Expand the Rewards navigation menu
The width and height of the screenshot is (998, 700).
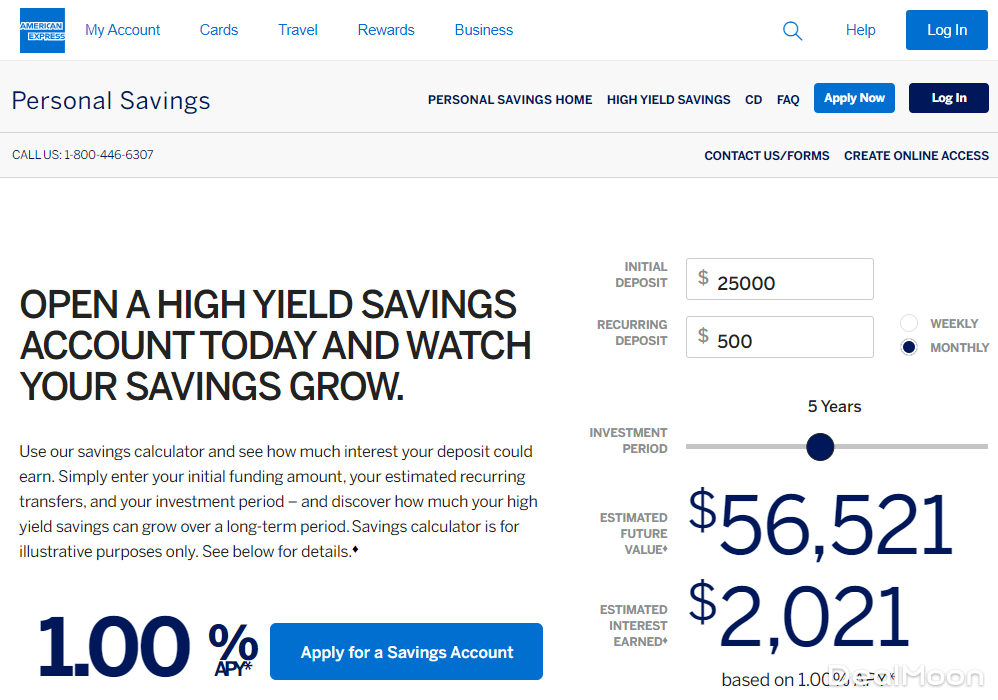pos(386,30)
